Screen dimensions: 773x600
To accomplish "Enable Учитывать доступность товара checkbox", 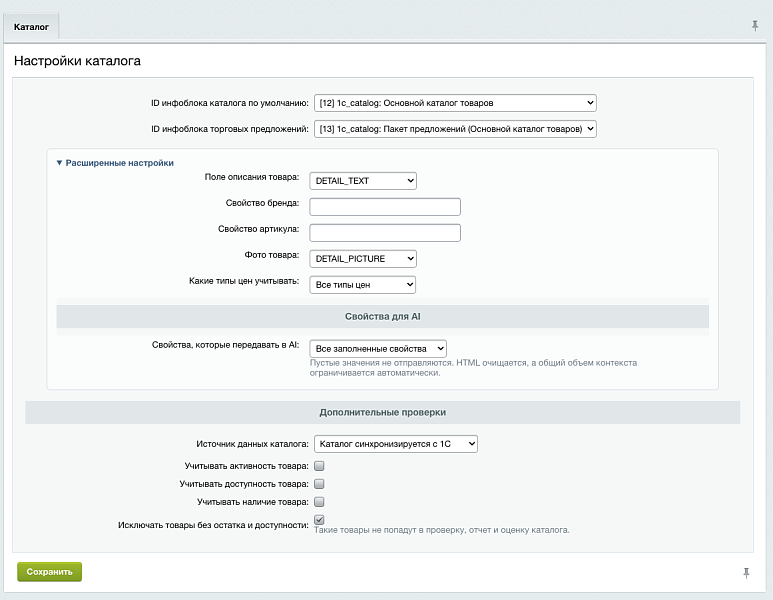I will point(319,484).
